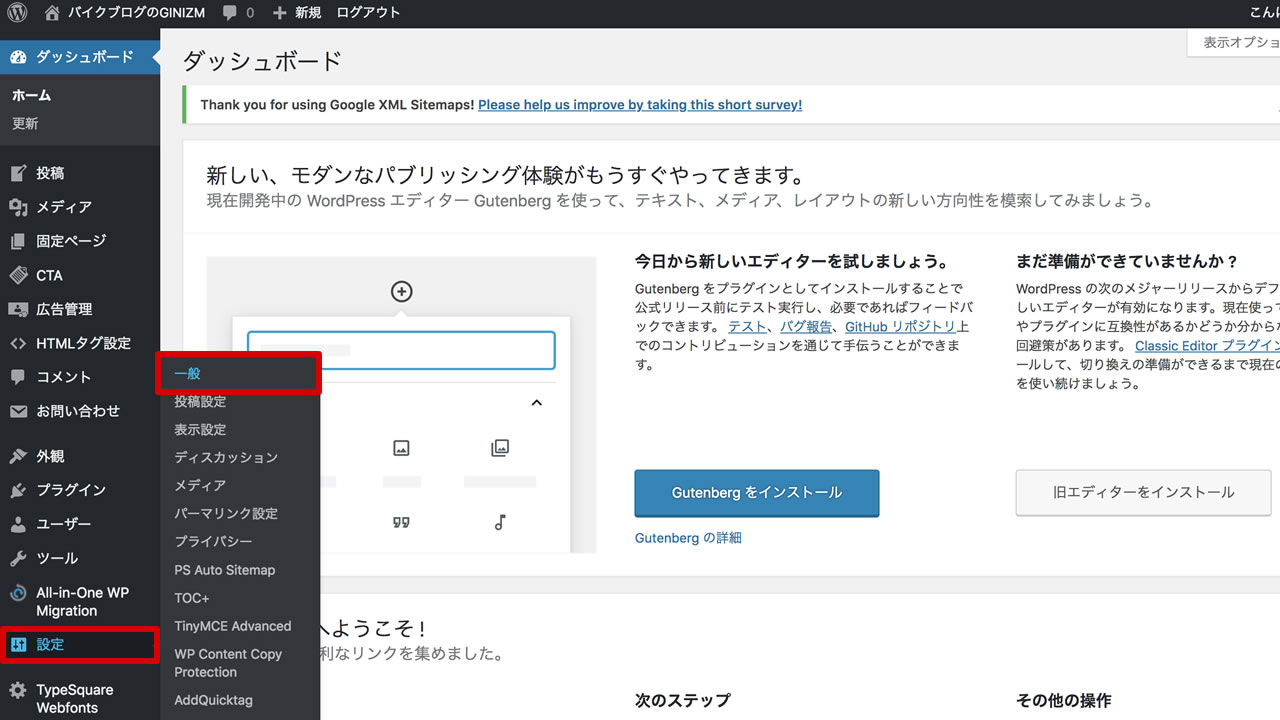
Task: Click the GitHub リポジトリ link
Action: coord(902,327)
